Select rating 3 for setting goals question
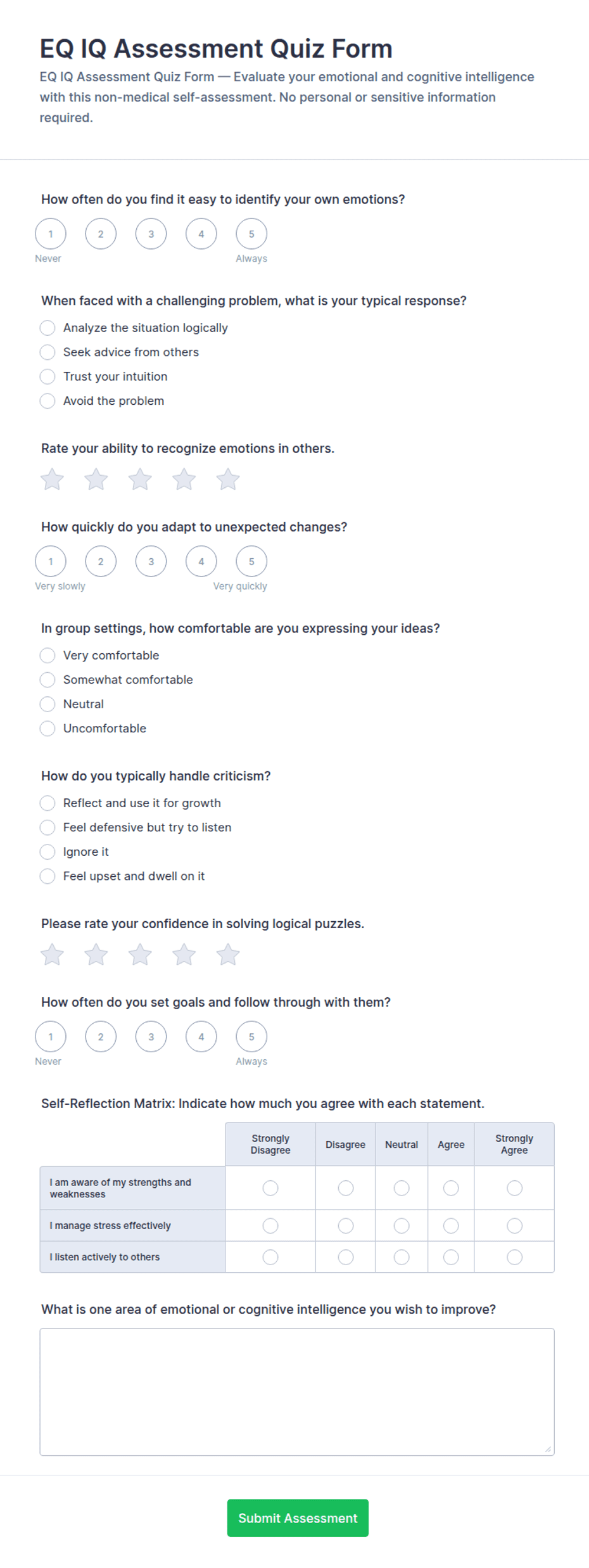 [x=151, y=1036]
